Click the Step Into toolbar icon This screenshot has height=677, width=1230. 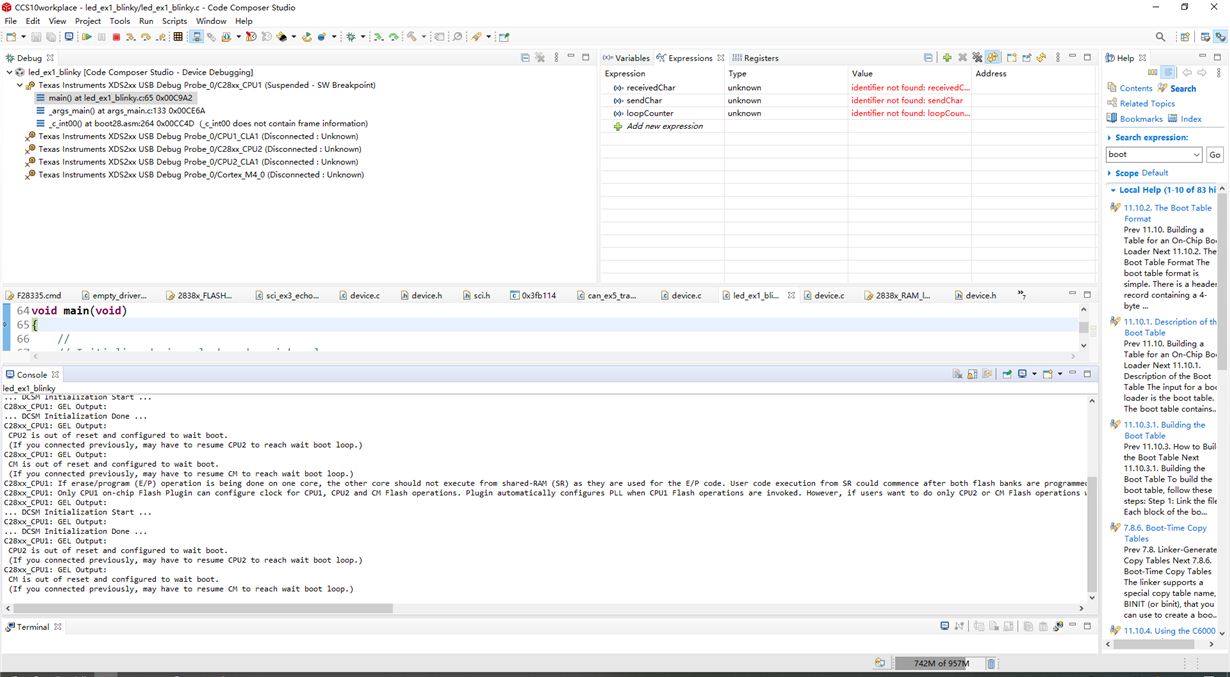(131, 37)
